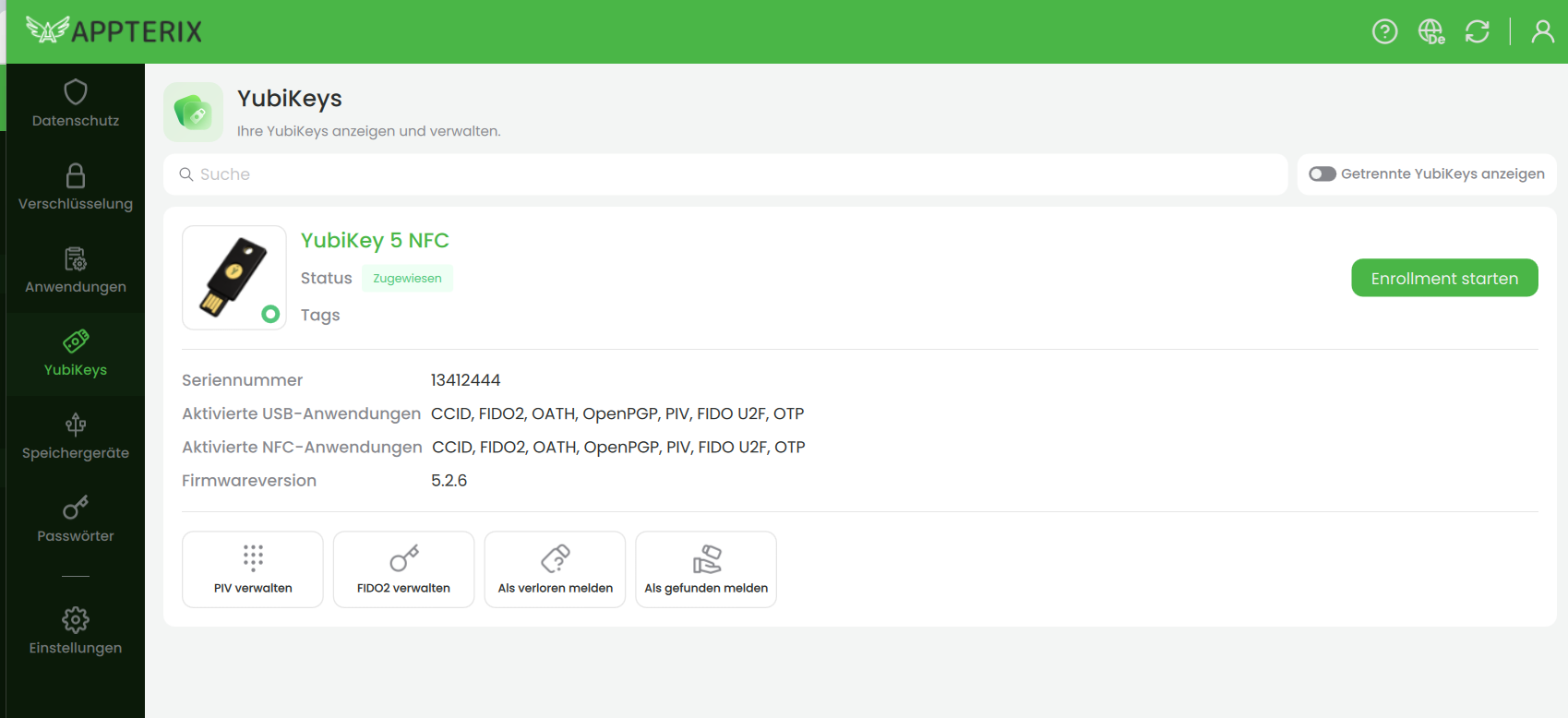This screenshot has height=718, width=1568.
Task: Toggle Getrennte YubiKeys anzeigen switch
Action: coord(1322,174)
